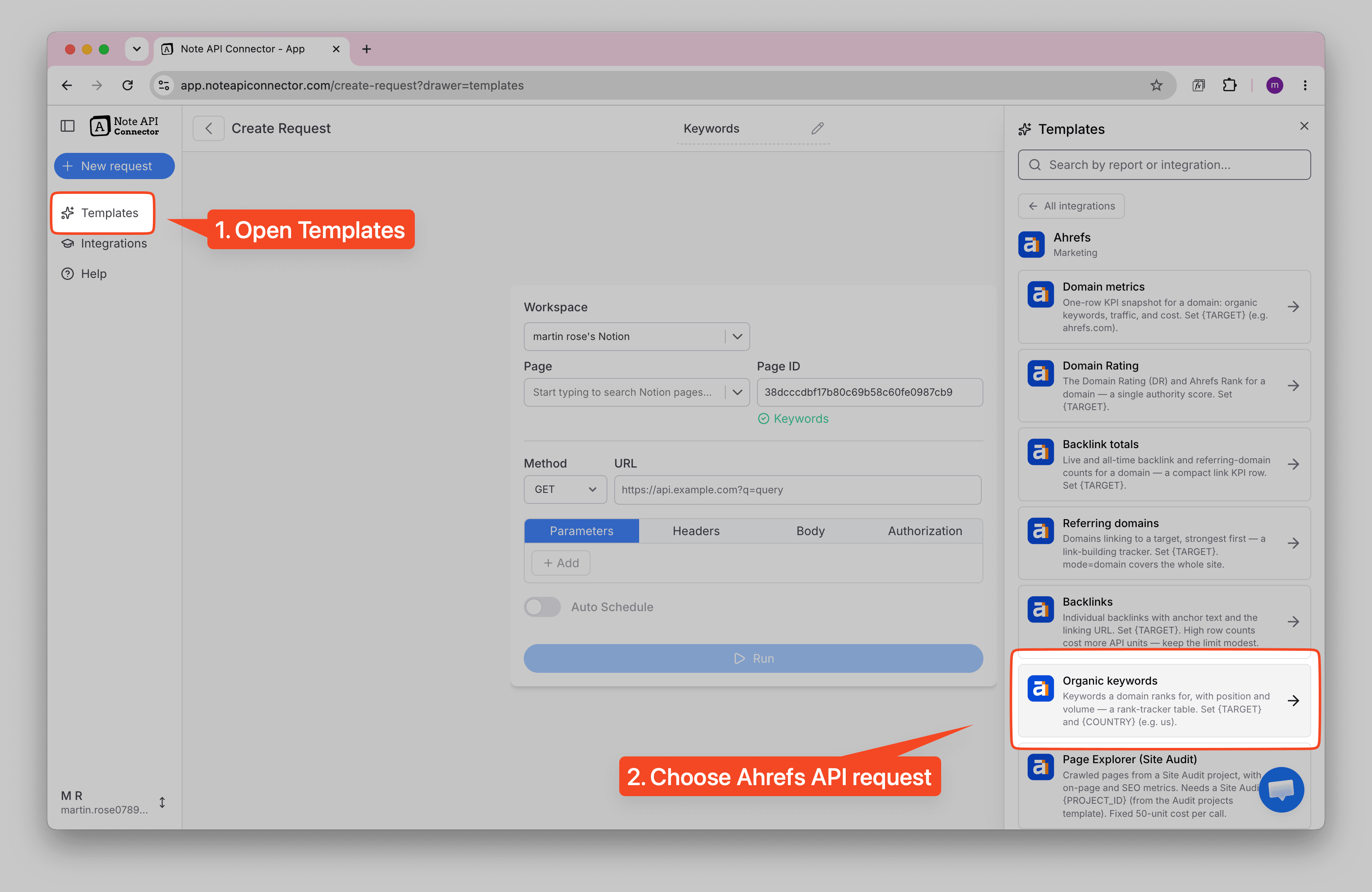Switch to the Authorization tab
The width and height of the screenshot is (1372, 892).
925,531
